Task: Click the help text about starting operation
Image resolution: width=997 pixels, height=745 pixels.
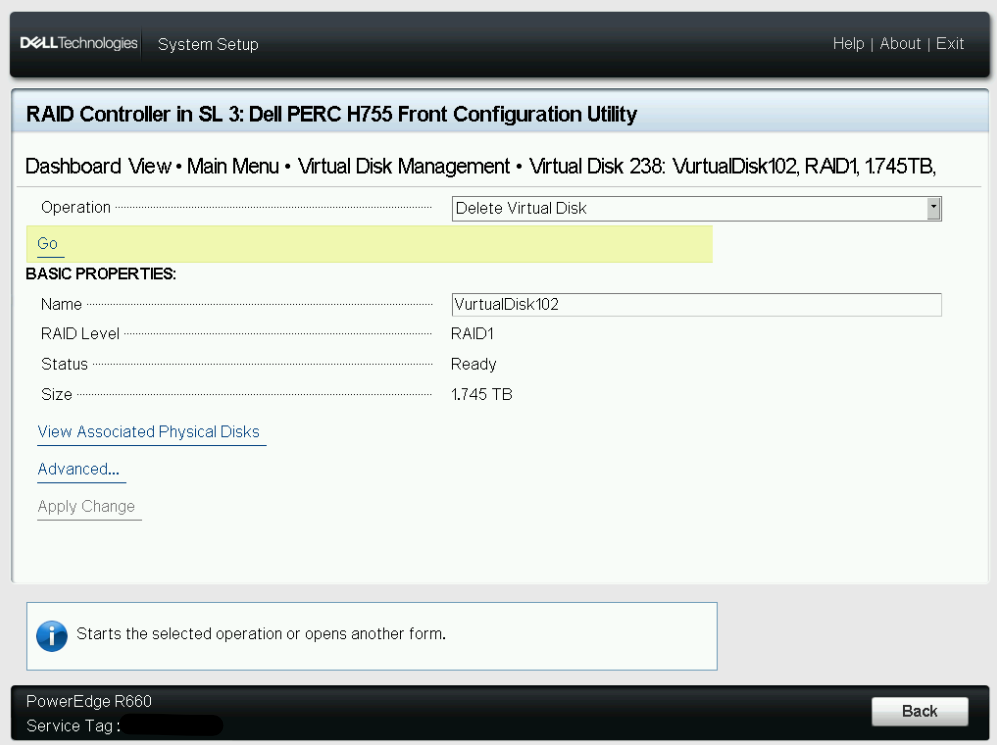Action: click(x=261, y=634)
